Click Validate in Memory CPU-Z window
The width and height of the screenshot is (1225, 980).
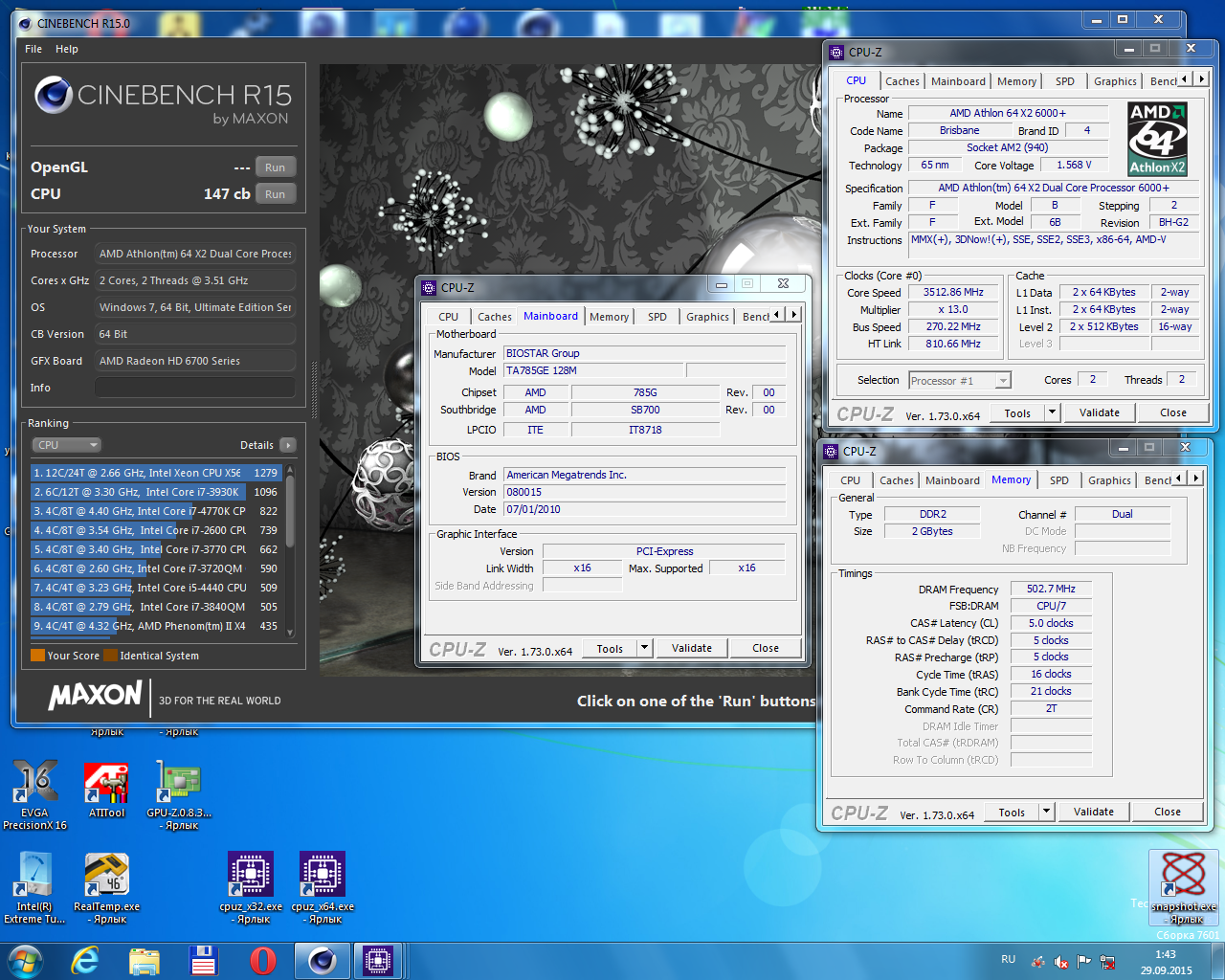[1094, 813]
